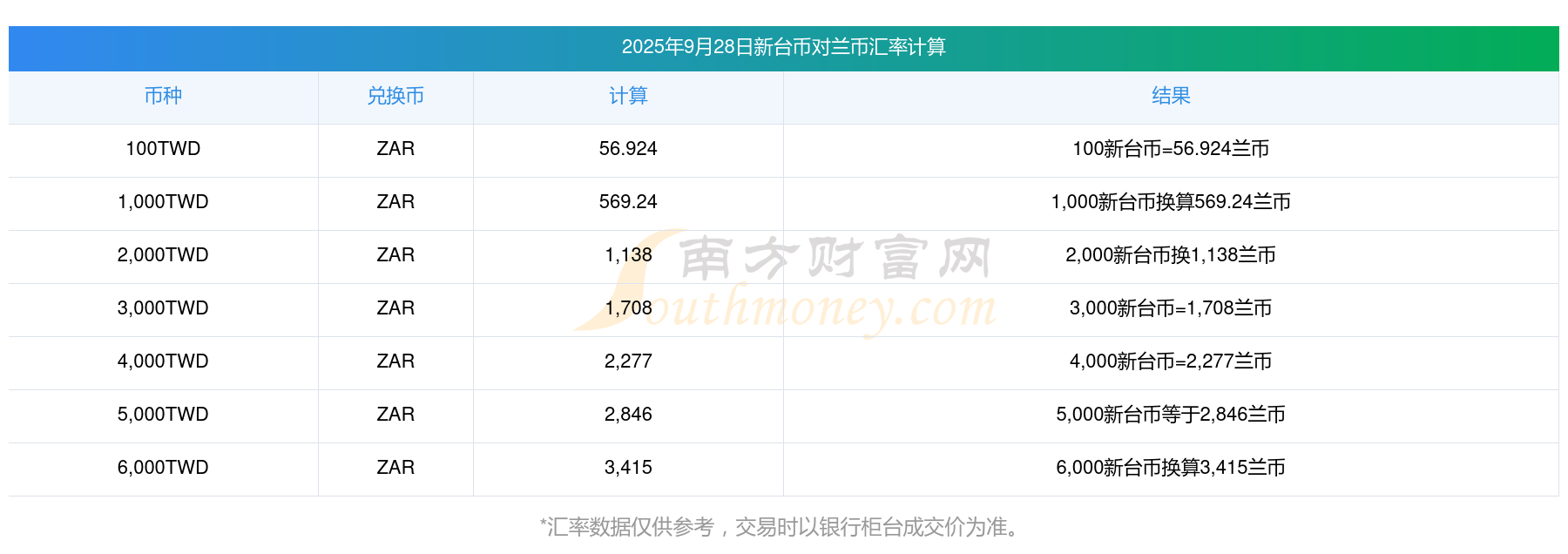Click ZAR in the 6,000TWD row
This screenshot has width=1568, height=554.
tap(395, 468)
